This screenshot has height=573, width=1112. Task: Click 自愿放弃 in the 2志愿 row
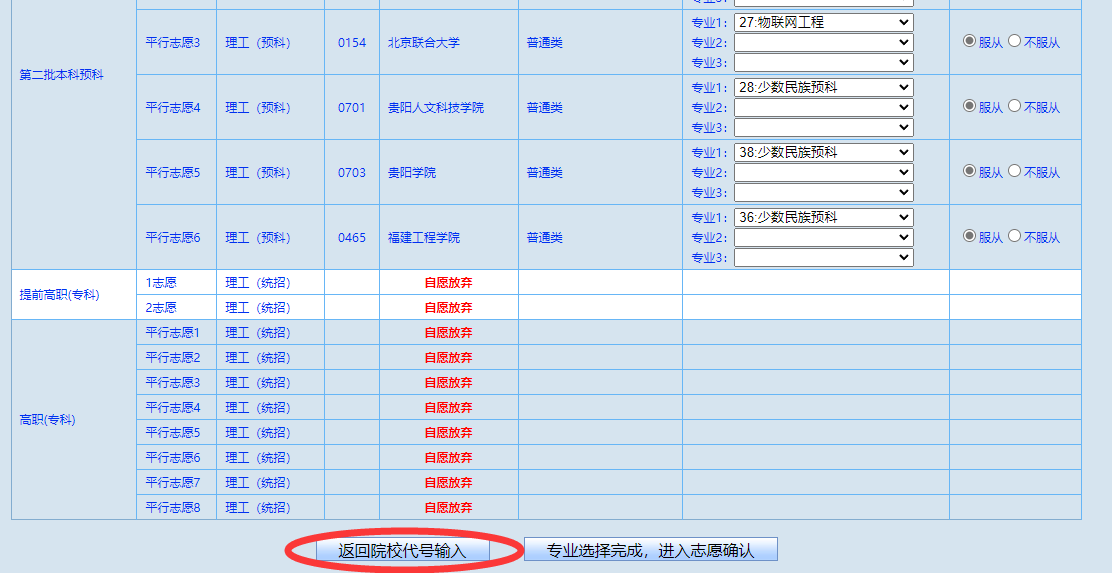point(448,308)
